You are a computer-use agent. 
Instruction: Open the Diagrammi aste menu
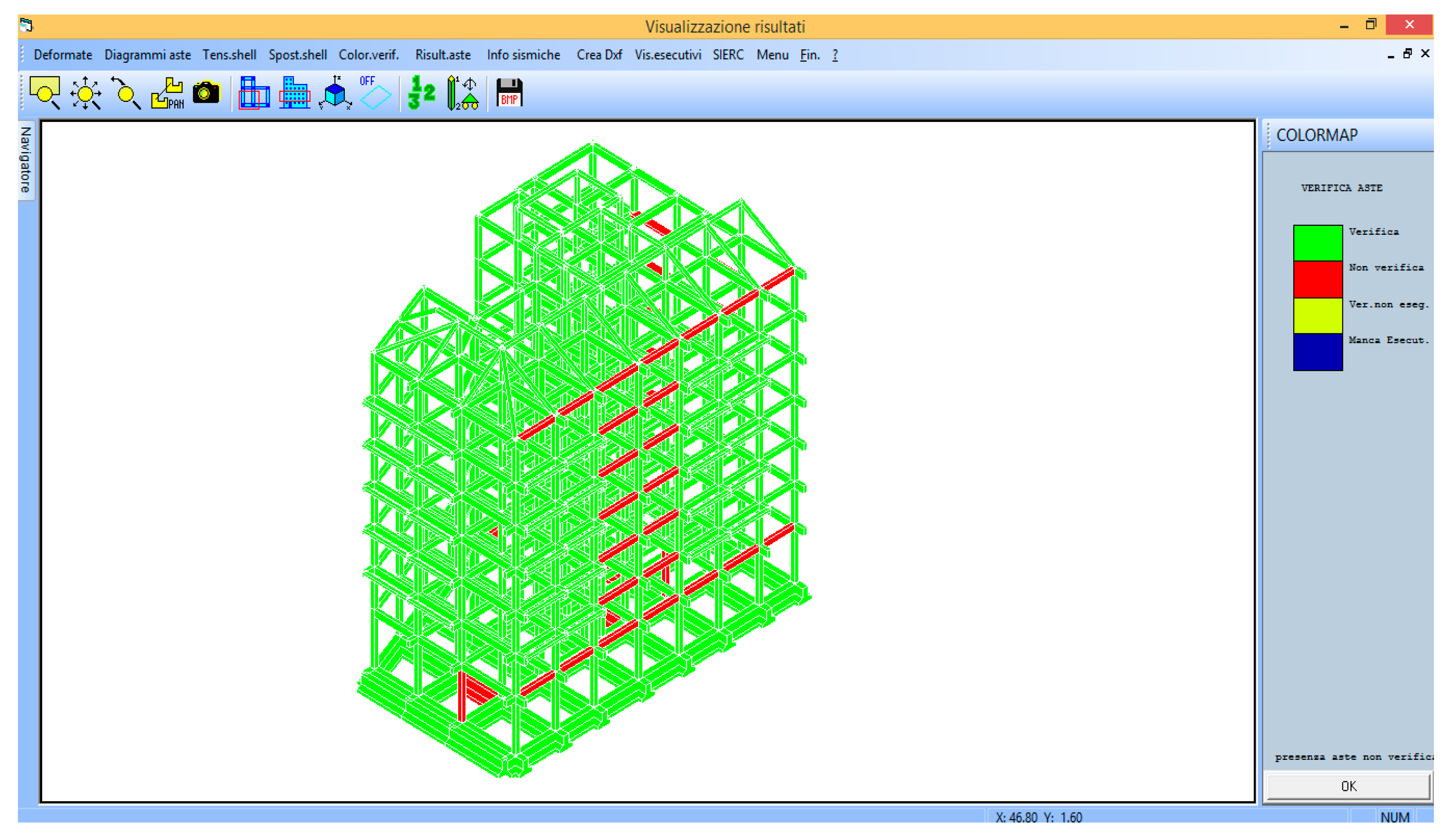tap(147, 55)
